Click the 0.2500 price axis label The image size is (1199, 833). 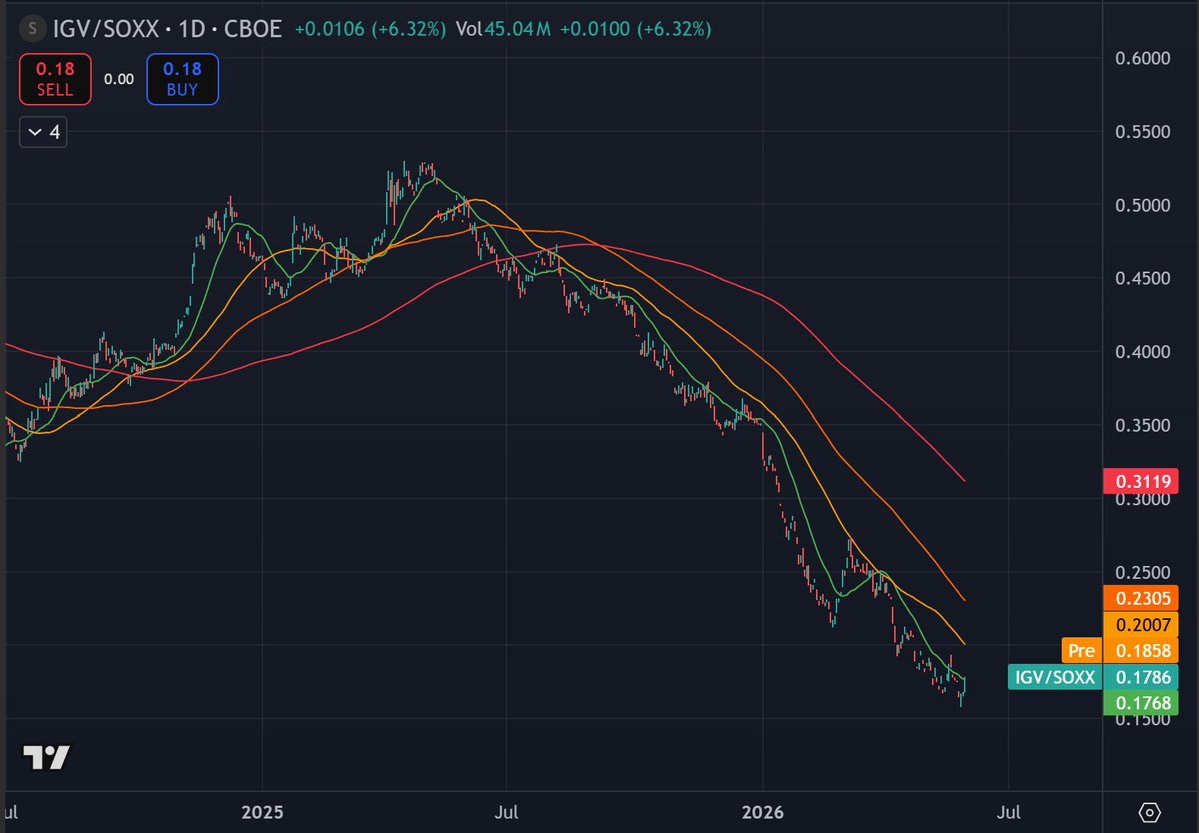(x=1142, y=572)
